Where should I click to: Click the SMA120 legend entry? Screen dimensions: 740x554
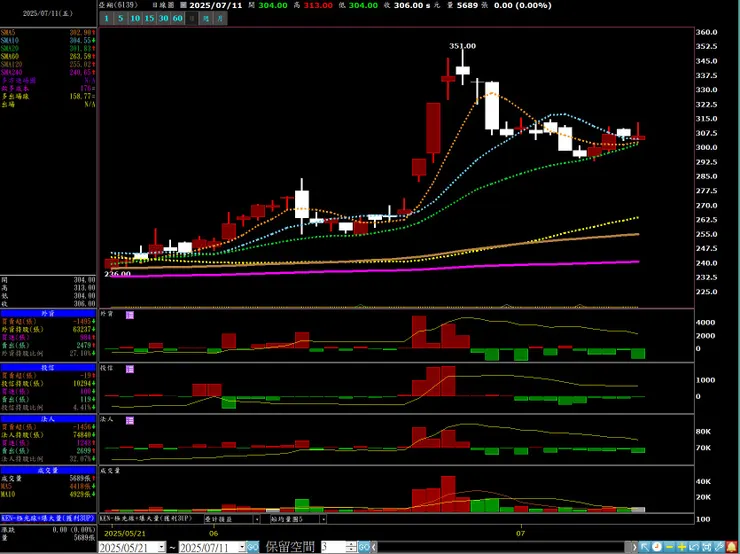(48, 64)
